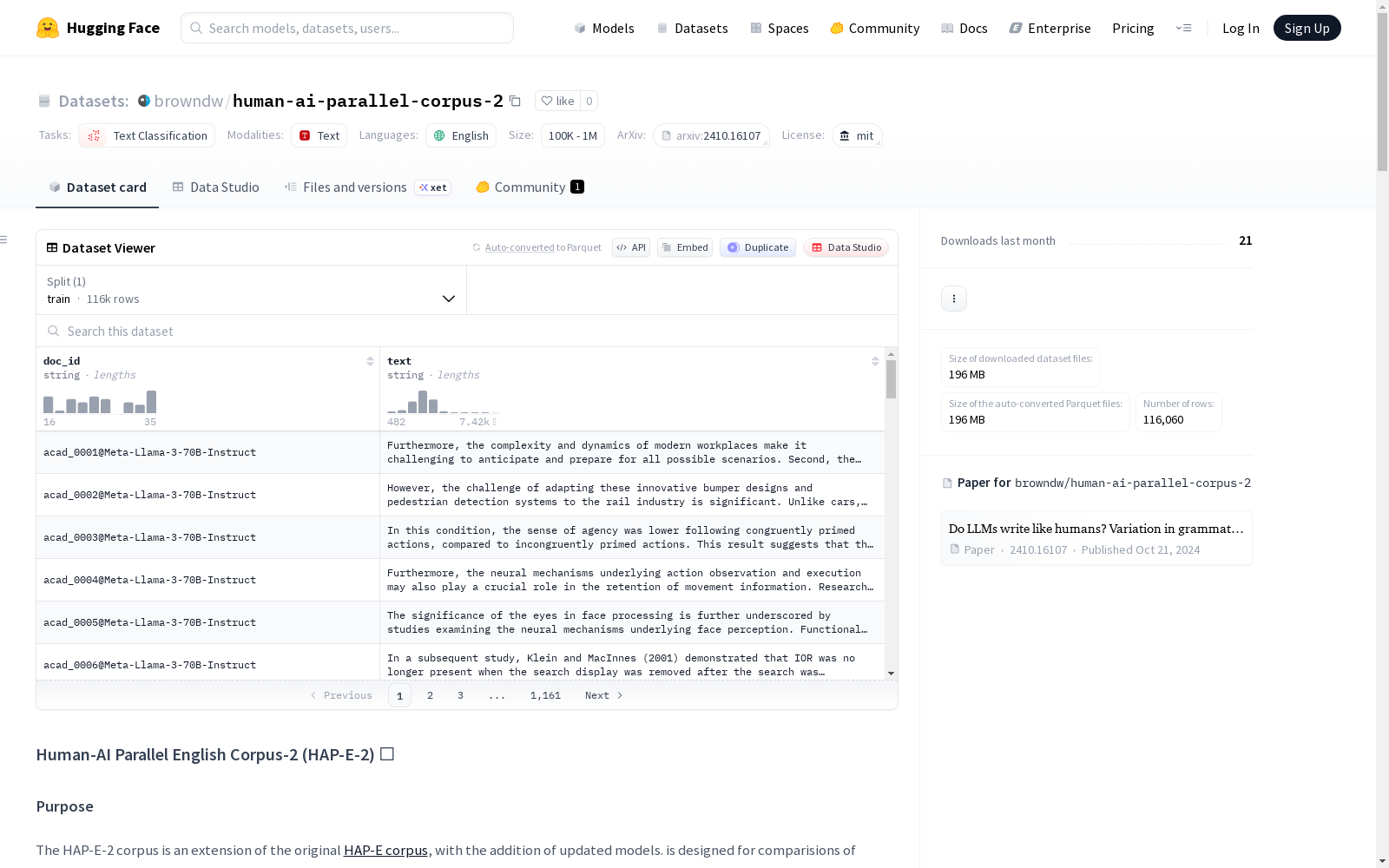Open the HAP-E corpus link
Screen dimensions: 1389x868
point(385,850)
